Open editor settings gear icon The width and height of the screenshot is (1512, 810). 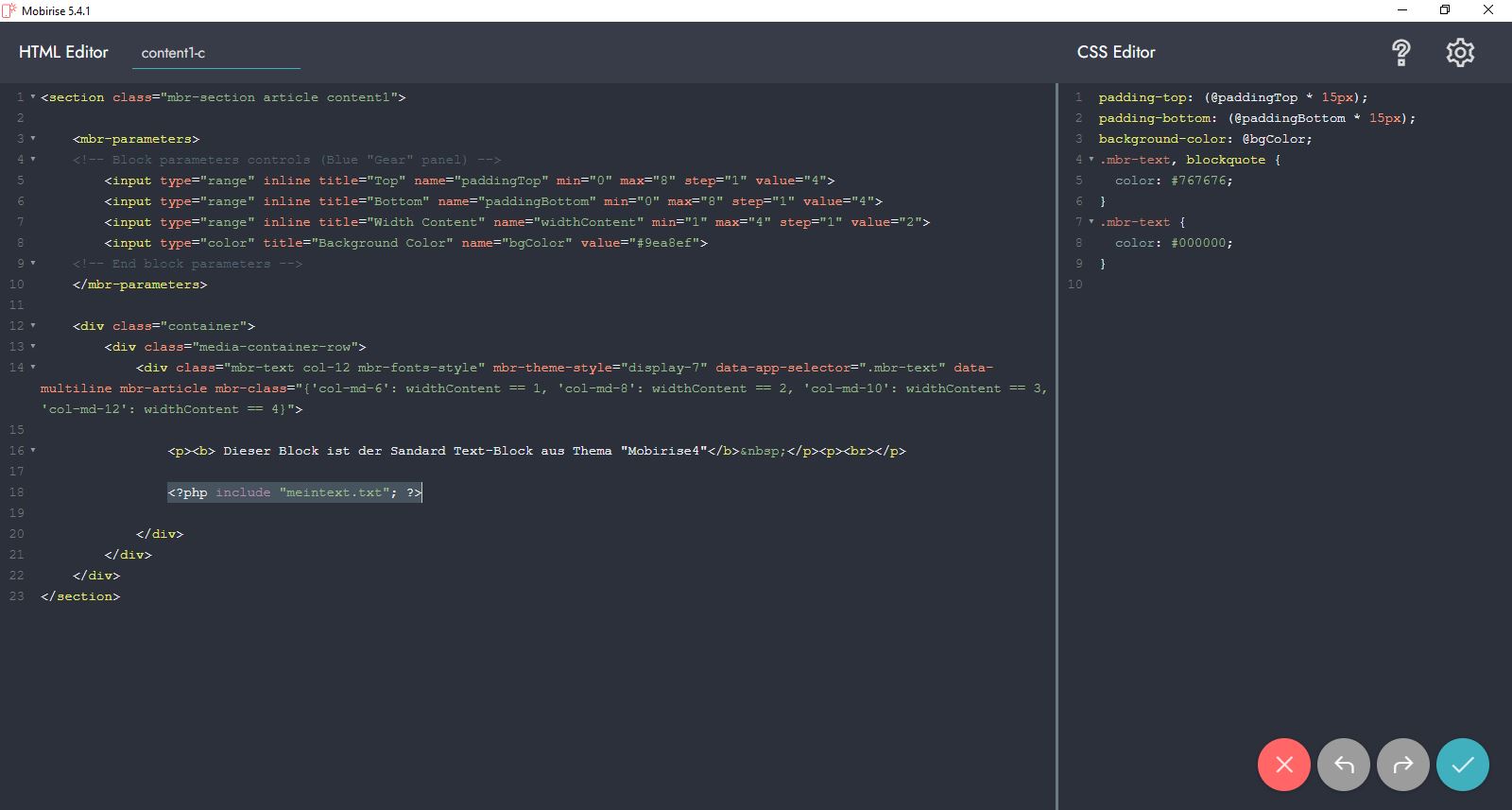[x=1460, y=53]
